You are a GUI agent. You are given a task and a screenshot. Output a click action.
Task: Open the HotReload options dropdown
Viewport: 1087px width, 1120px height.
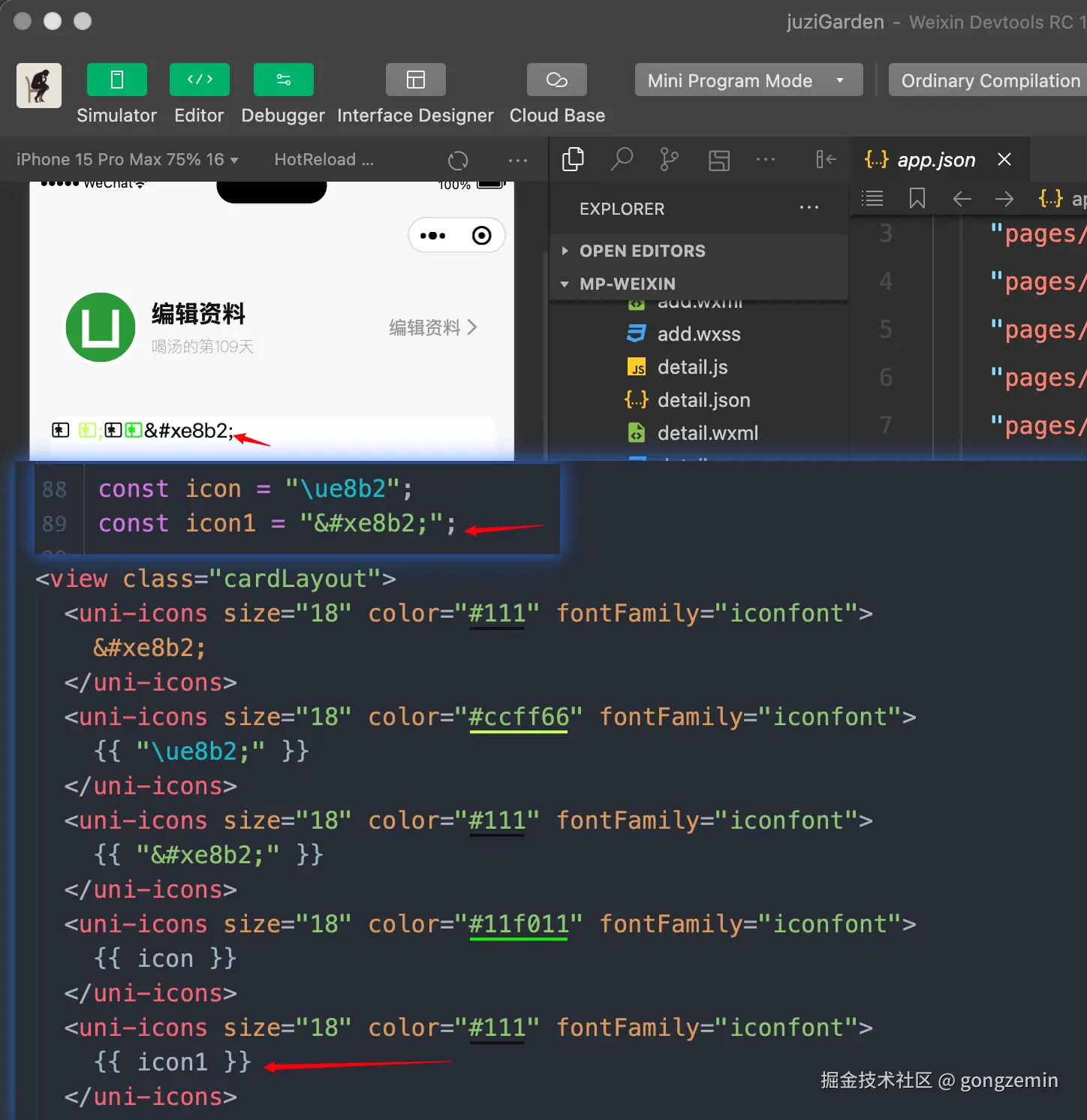coord(324,159)
